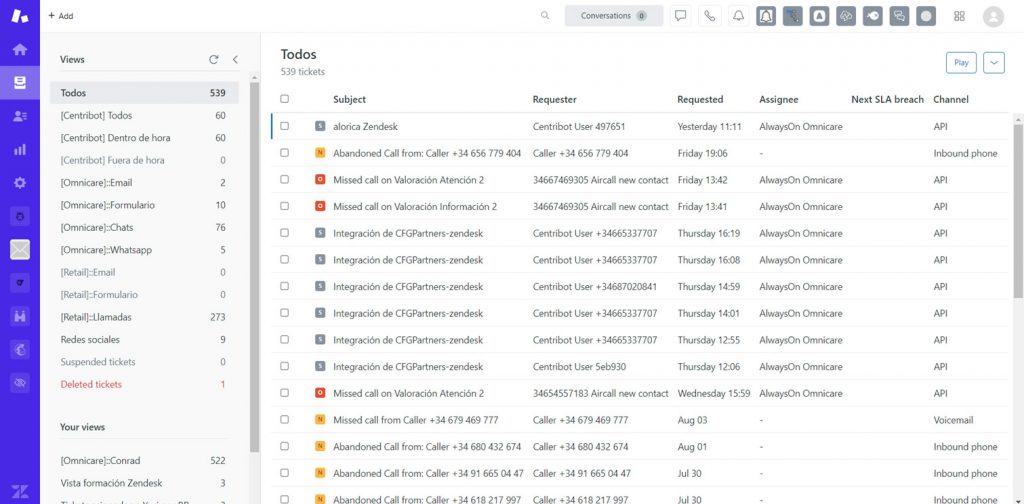Click the Add button in top bar
This screenshot has height=504, width=1024.
pyautogui.click(x=61, y=16)
